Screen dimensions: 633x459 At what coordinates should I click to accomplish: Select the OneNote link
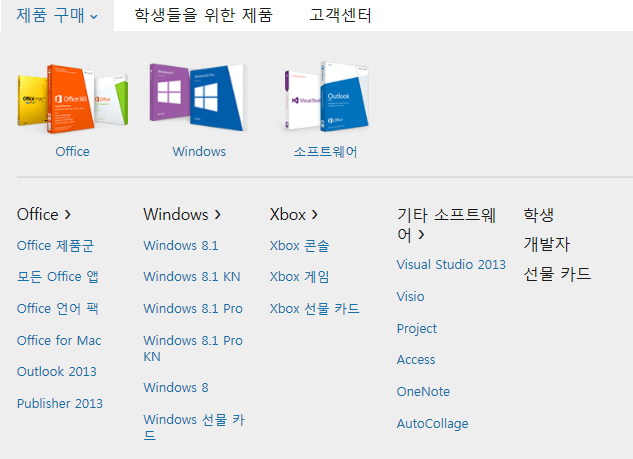(x=423, y=392)
